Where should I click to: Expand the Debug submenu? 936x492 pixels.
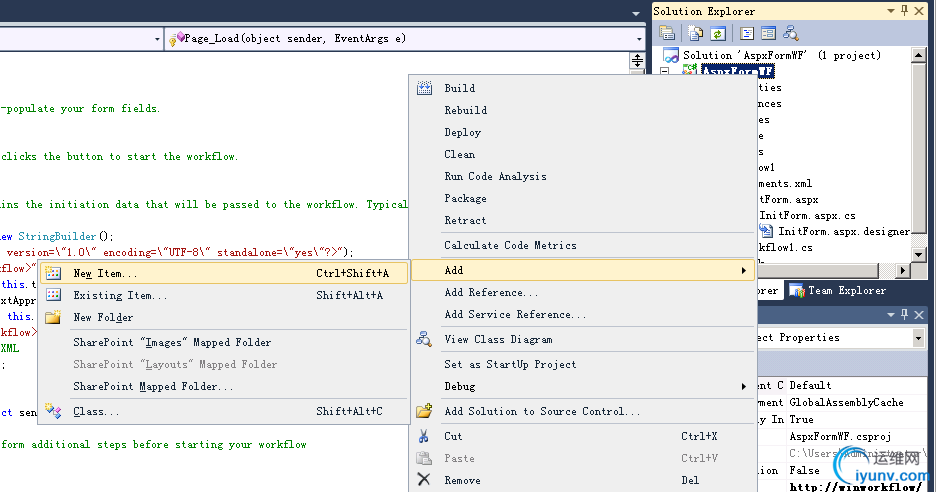pos(743,386)
